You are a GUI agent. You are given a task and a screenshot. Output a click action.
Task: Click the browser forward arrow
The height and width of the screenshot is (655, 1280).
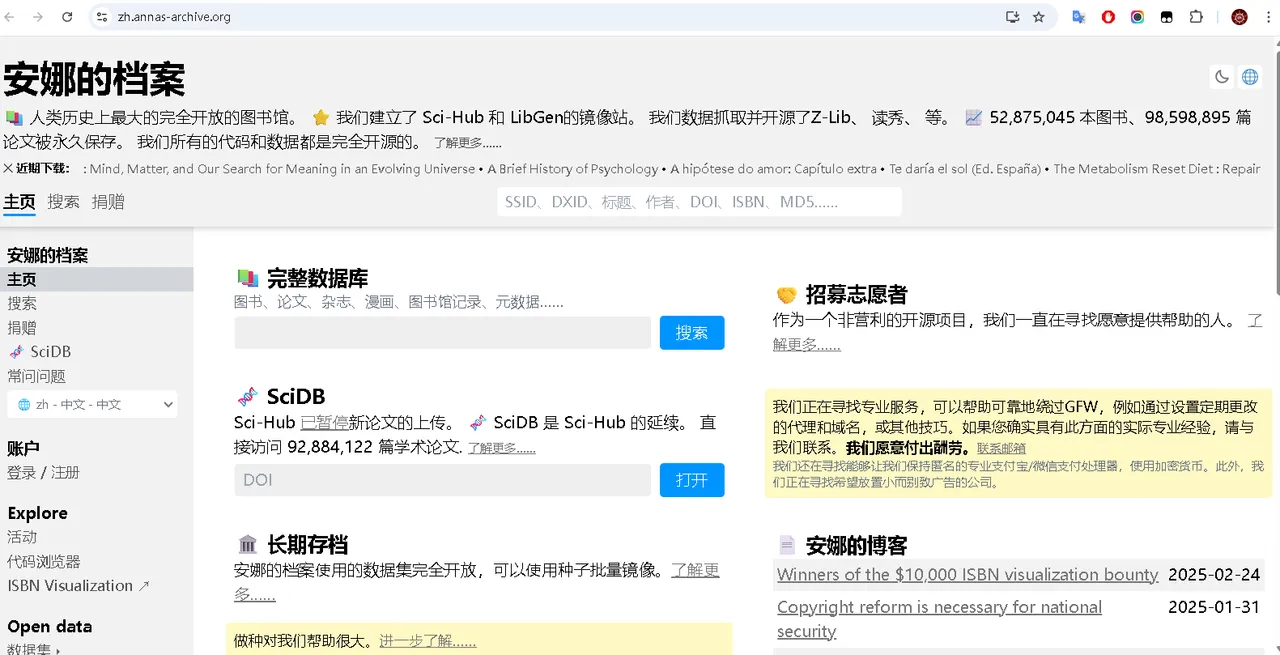point(38,17)
